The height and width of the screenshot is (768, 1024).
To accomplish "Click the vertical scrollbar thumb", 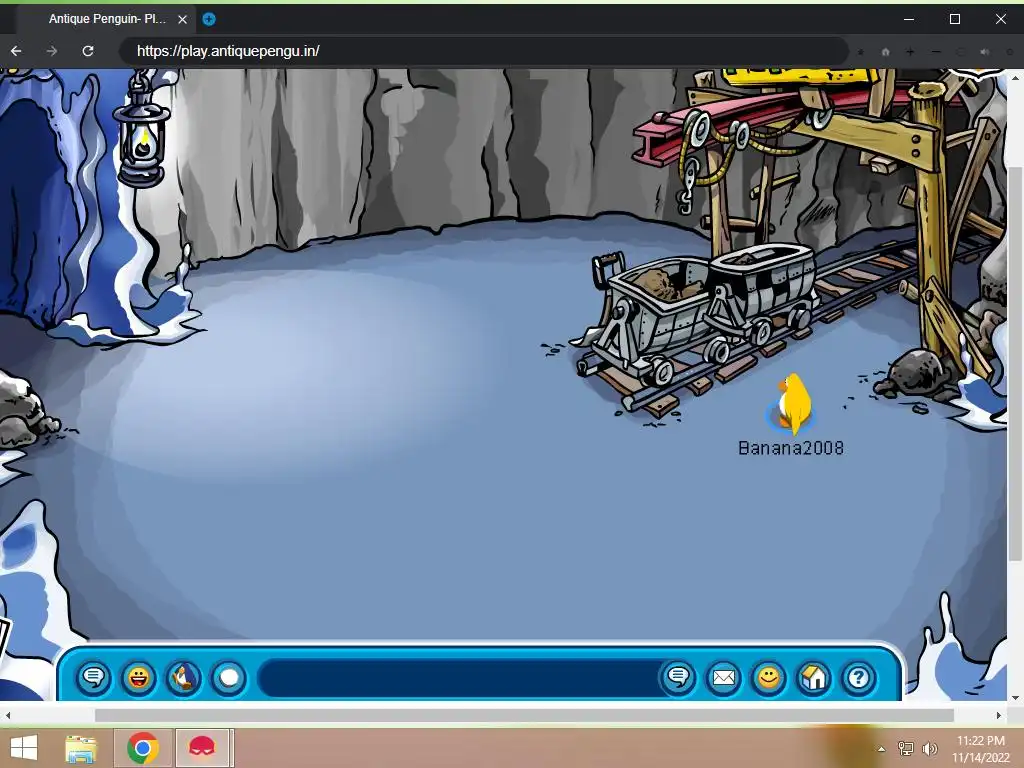I will pos(1016,363).
